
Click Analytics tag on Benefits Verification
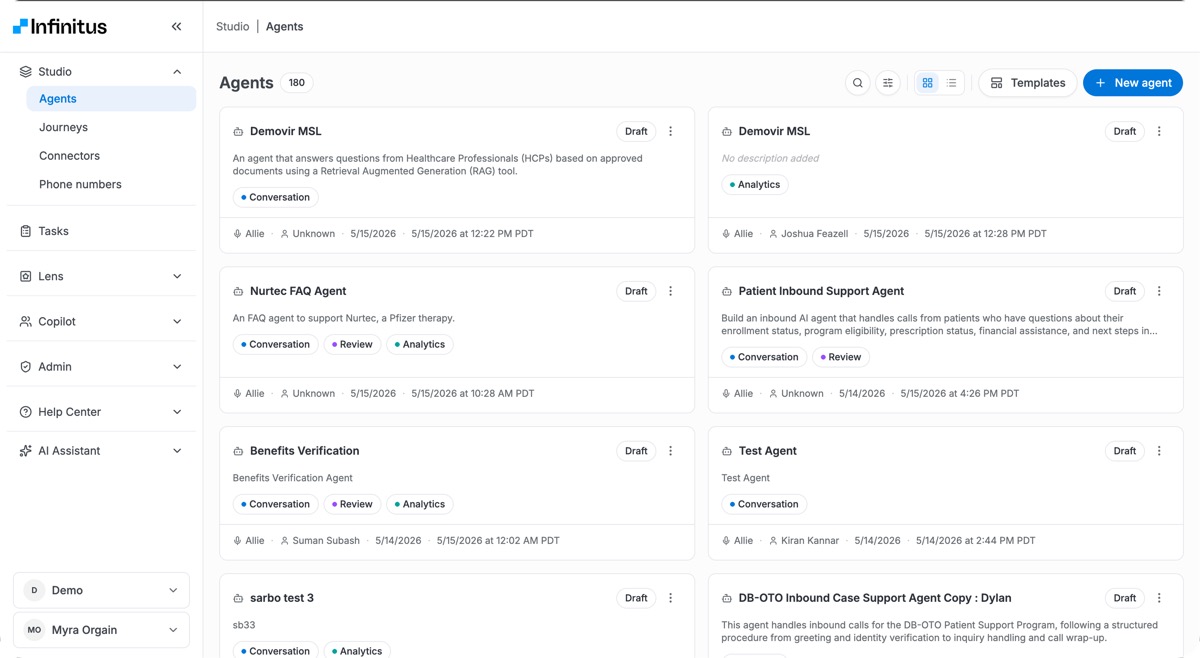(420, 504)
